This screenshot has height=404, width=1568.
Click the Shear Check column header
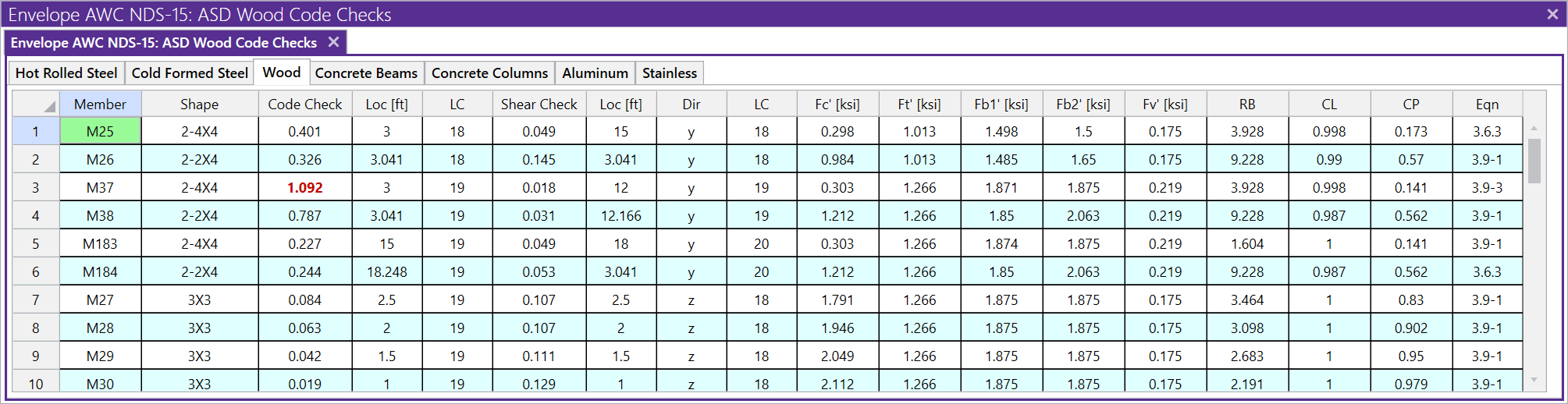[x=539, y=105]
